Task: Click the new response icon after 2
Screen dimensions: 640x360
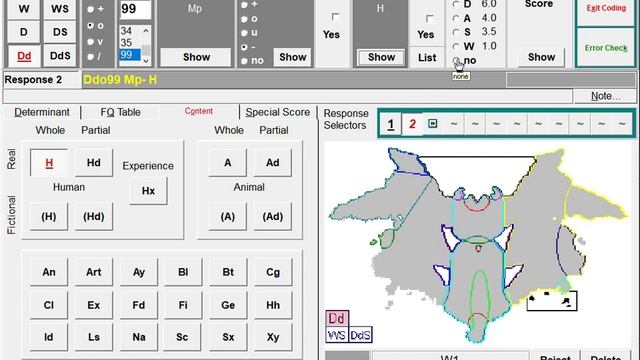Action: [433, 123]
